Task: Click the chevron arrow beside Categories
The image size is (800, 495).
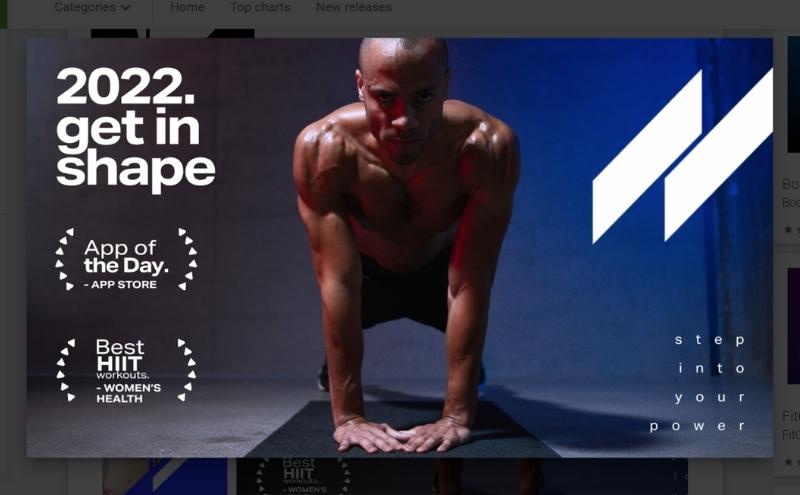Action: tap(126, 8)
